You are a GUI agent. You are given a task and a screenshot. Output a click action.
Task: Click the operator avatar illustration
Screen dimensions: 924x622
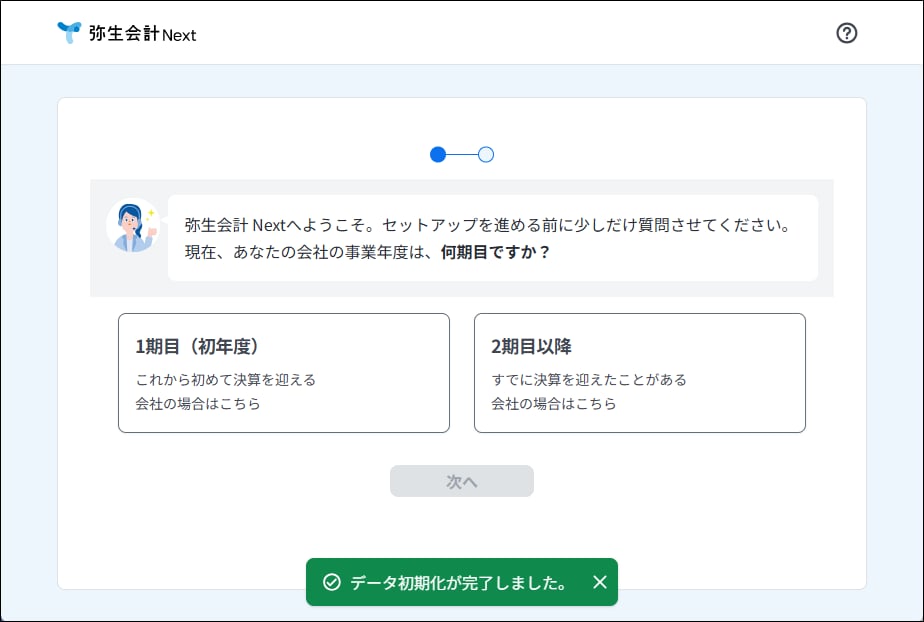[133, 226]
